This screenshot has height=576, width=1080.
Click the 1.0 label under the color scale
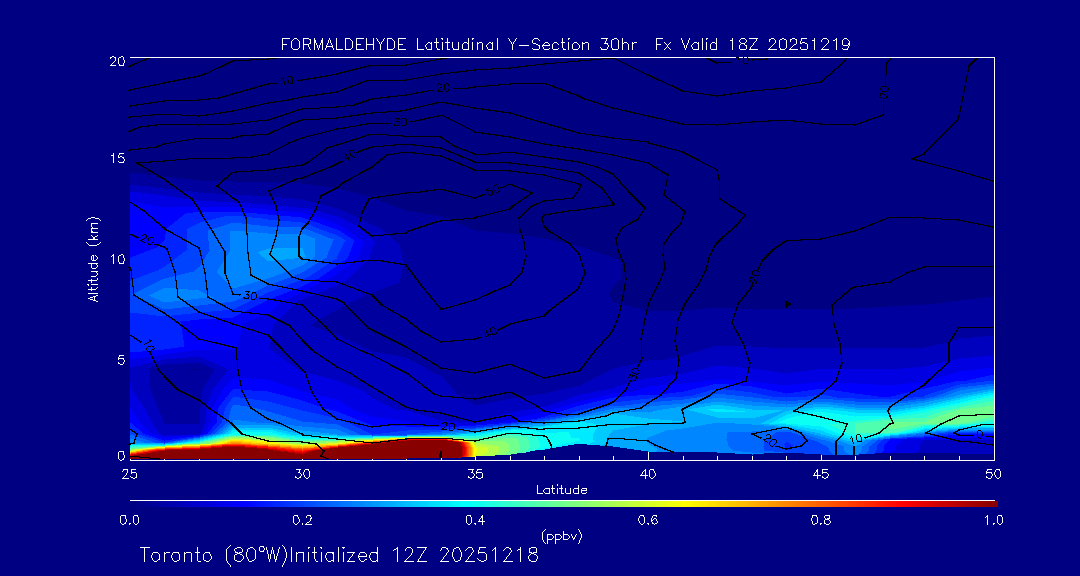pyautogui.click(x=993, y=520)
